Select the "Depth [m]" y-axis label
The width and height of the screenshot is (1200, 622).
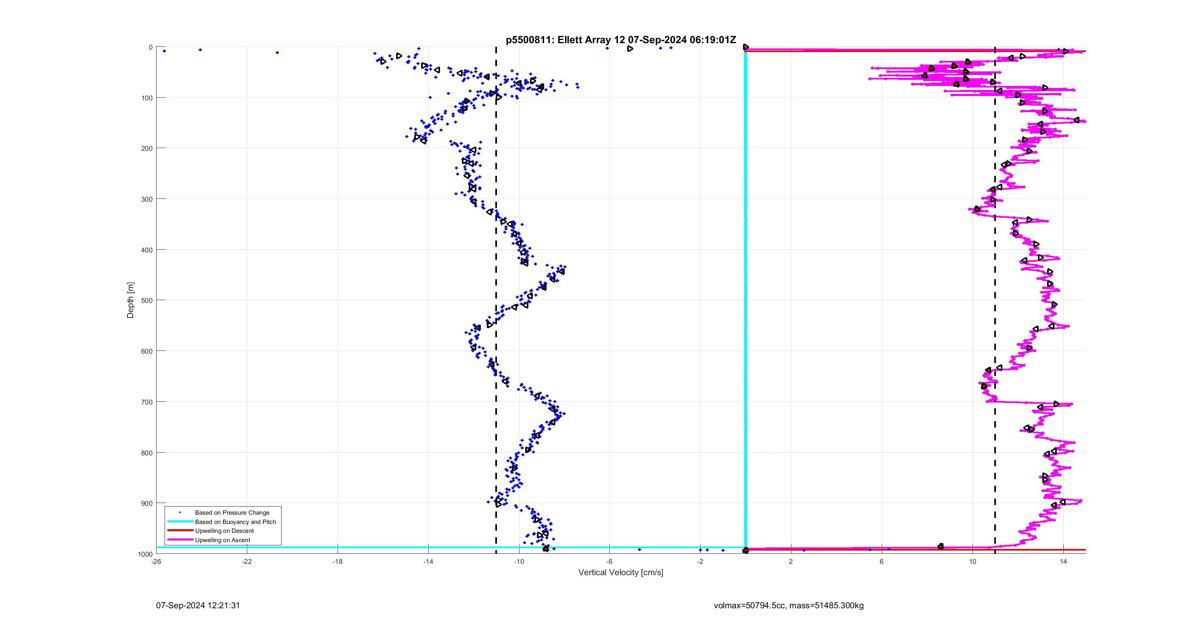131,300
